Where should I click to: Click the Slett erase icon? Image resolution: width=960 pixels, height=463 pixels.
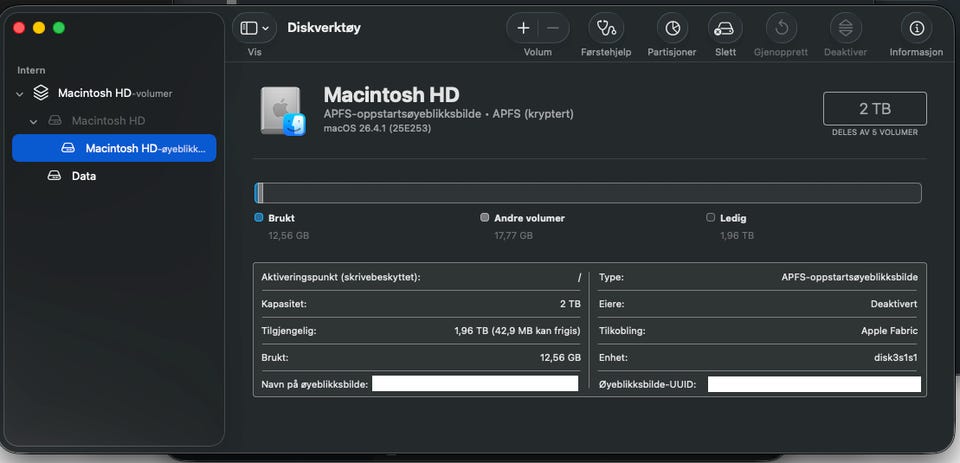(725, 28)
